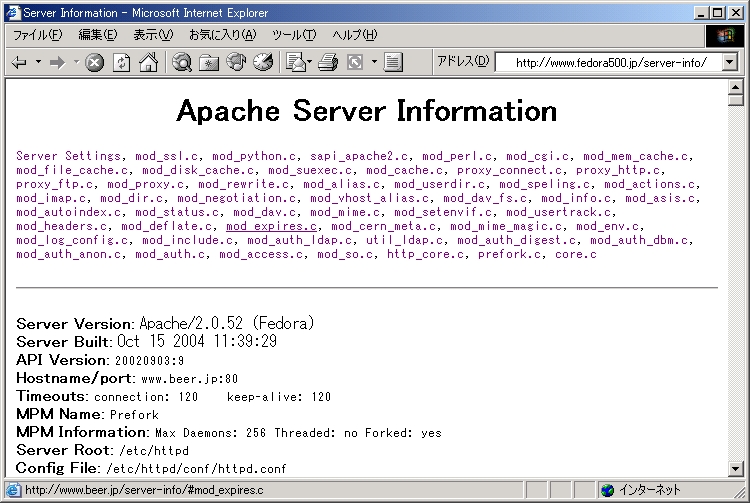Open the Search toolbar icon
Image resolution: width=750 pixels, height=503 pixels.
[x=182, y=62]
